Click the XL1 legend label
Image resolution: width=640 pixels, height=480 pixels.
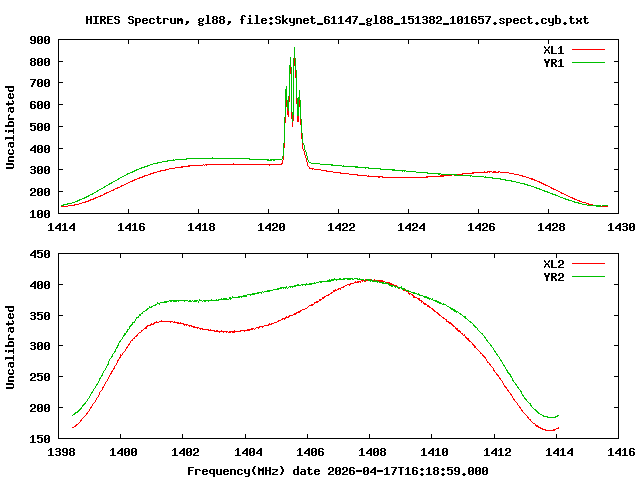pos(553,50)
